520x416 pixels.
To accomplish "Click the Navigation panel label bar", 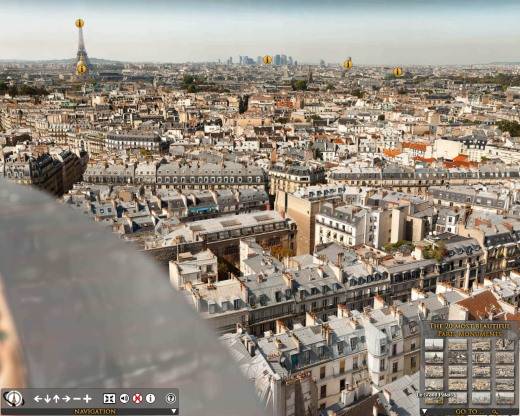I will tap(95, 412).
